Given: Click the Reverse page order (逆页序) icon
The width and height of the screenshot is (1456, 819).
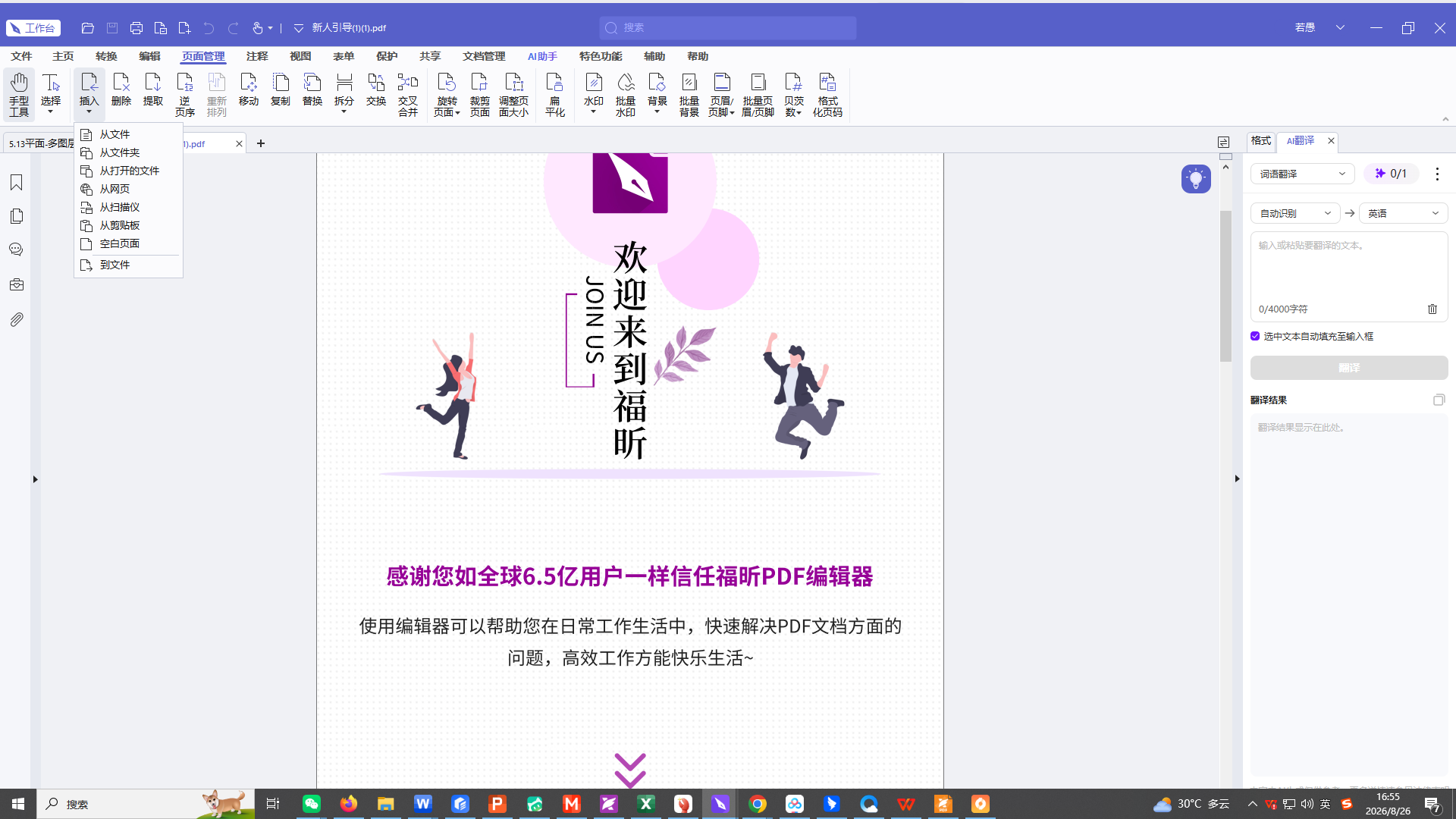Looking at the screenshot, I should 185,94.
